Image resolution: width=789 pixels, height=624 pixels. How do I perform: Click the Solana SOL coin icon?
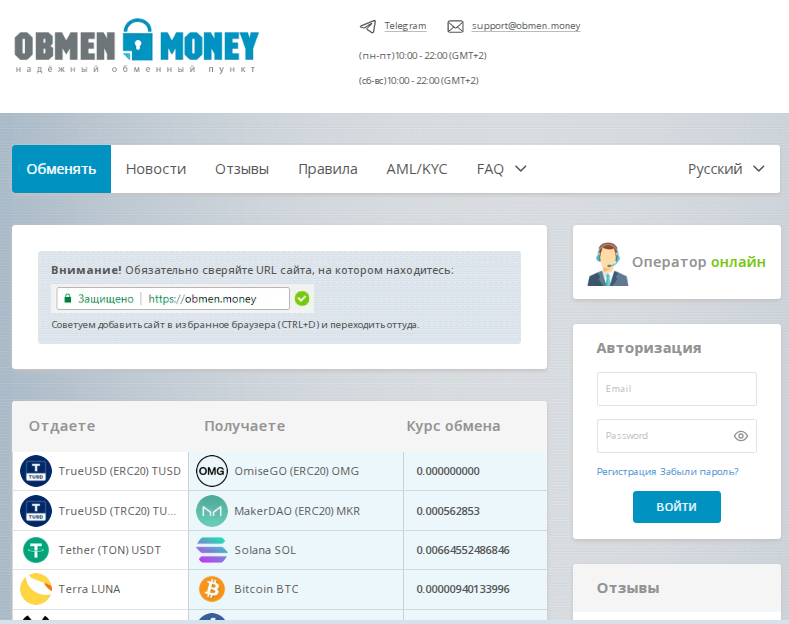[212, 550]
